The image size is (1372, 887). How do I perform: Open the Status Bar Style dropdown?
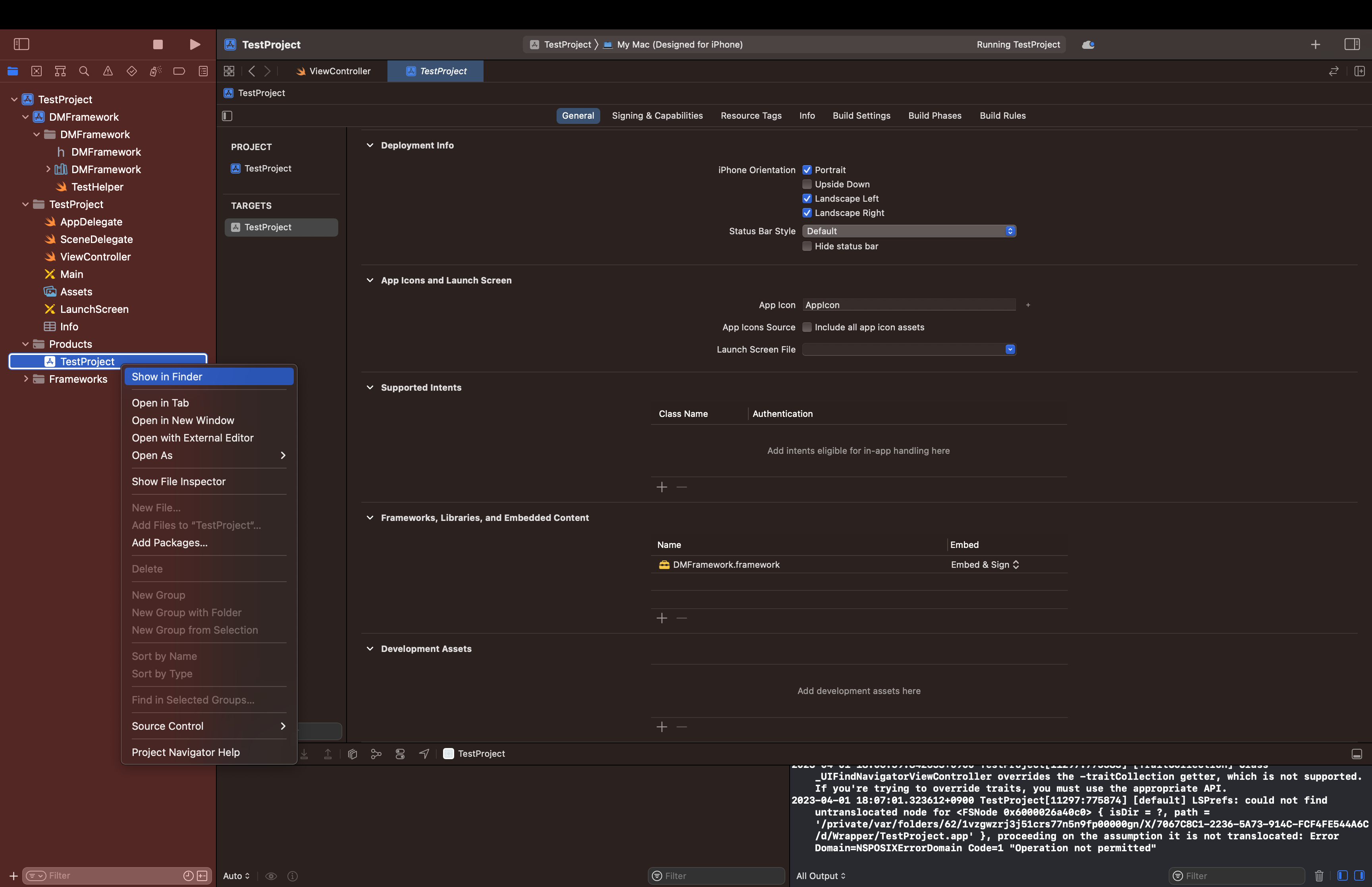coord(909,231)
